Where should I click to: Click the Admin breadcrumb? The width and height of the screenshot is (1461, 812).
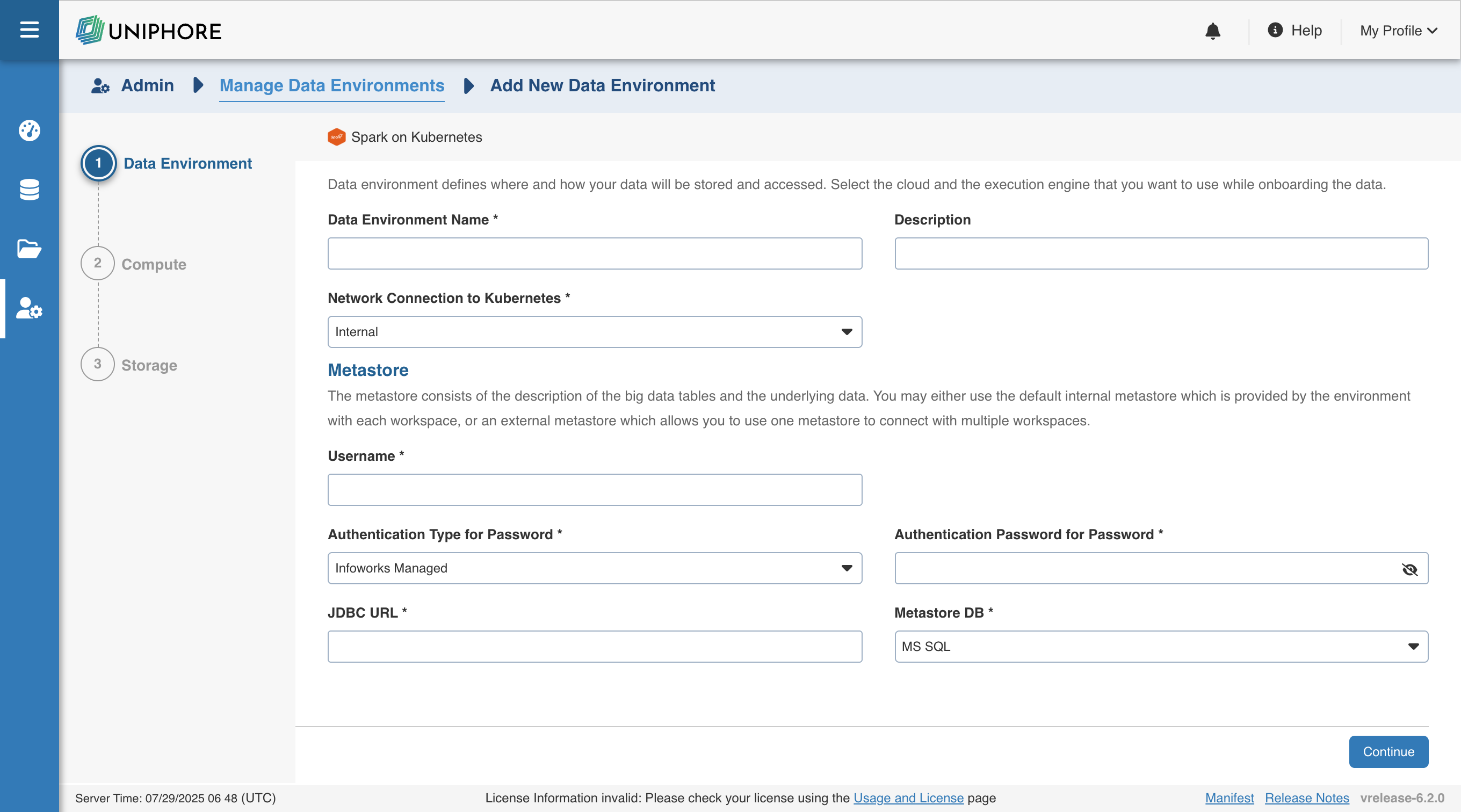click(148, 85)
